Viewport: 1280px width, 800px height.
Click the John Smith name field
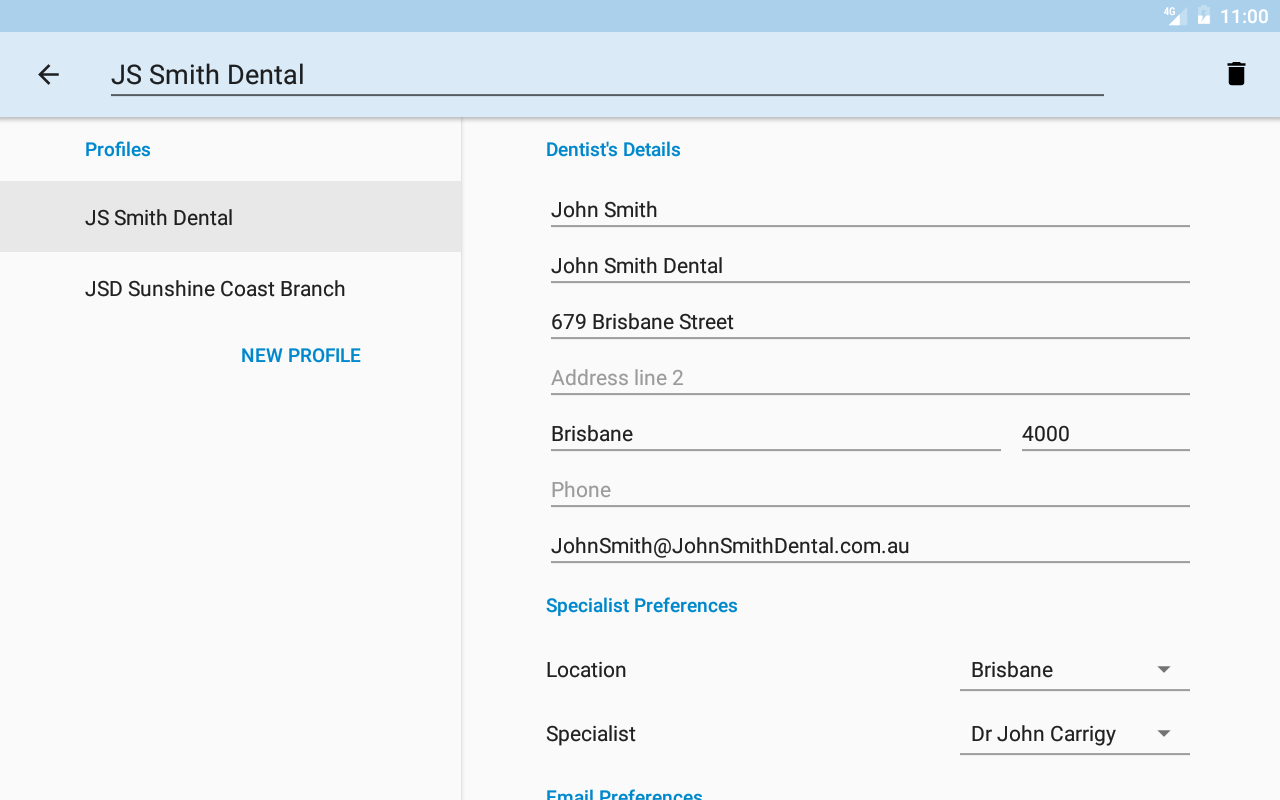868,210
